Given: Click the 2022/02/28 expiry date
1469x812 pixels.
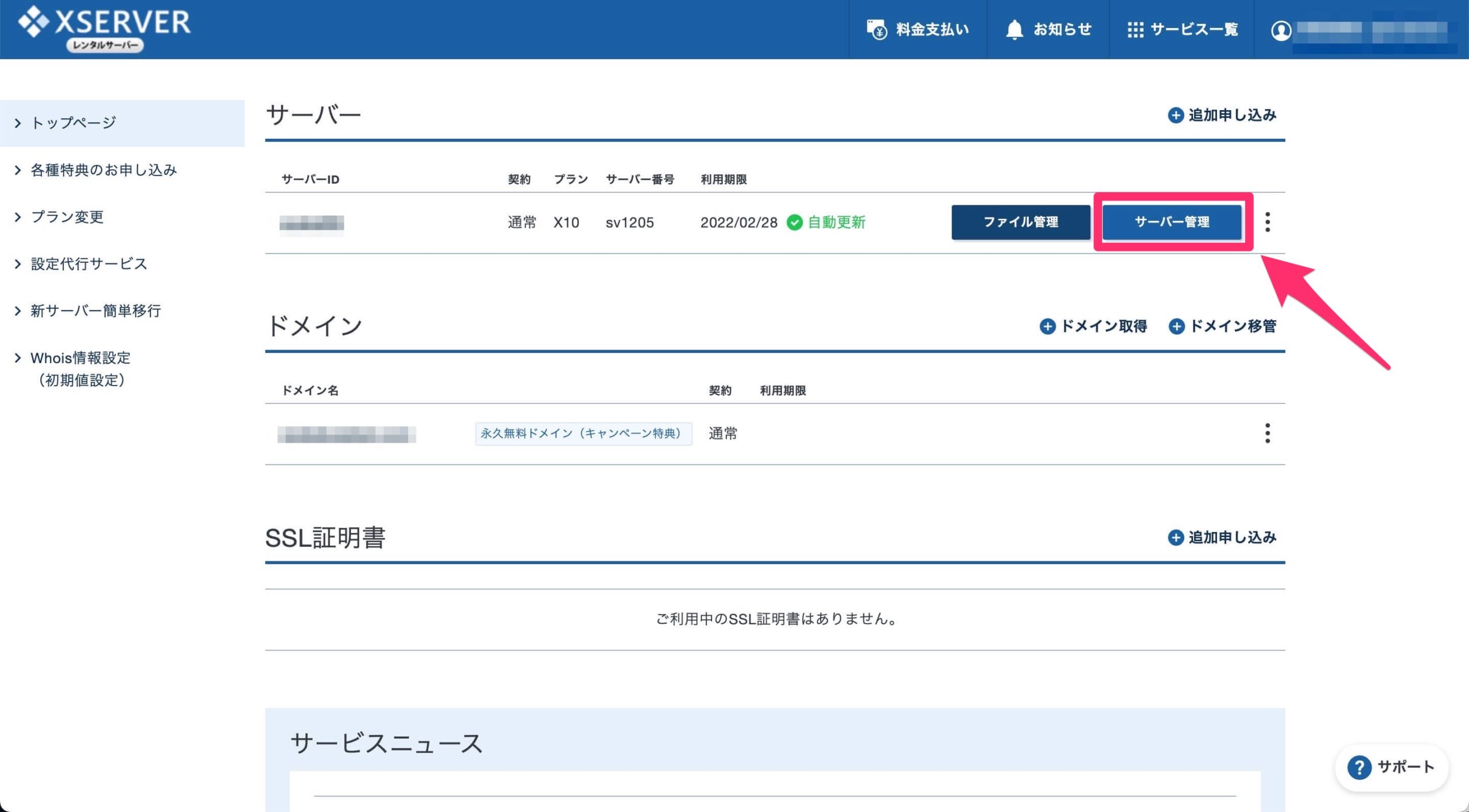Looking at the screenshot, I should pyautogui.click(x=739, y=223).
